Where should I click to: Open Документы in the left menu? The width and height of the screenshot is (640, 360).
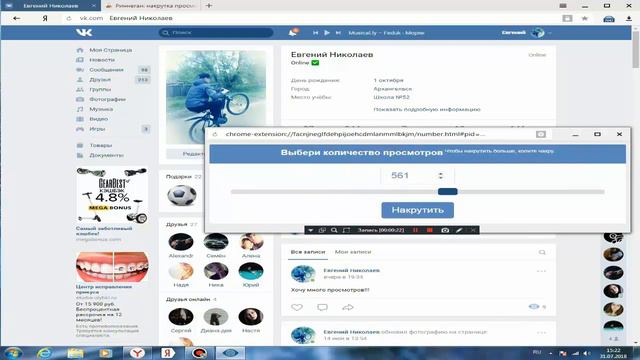click(106, 155)
